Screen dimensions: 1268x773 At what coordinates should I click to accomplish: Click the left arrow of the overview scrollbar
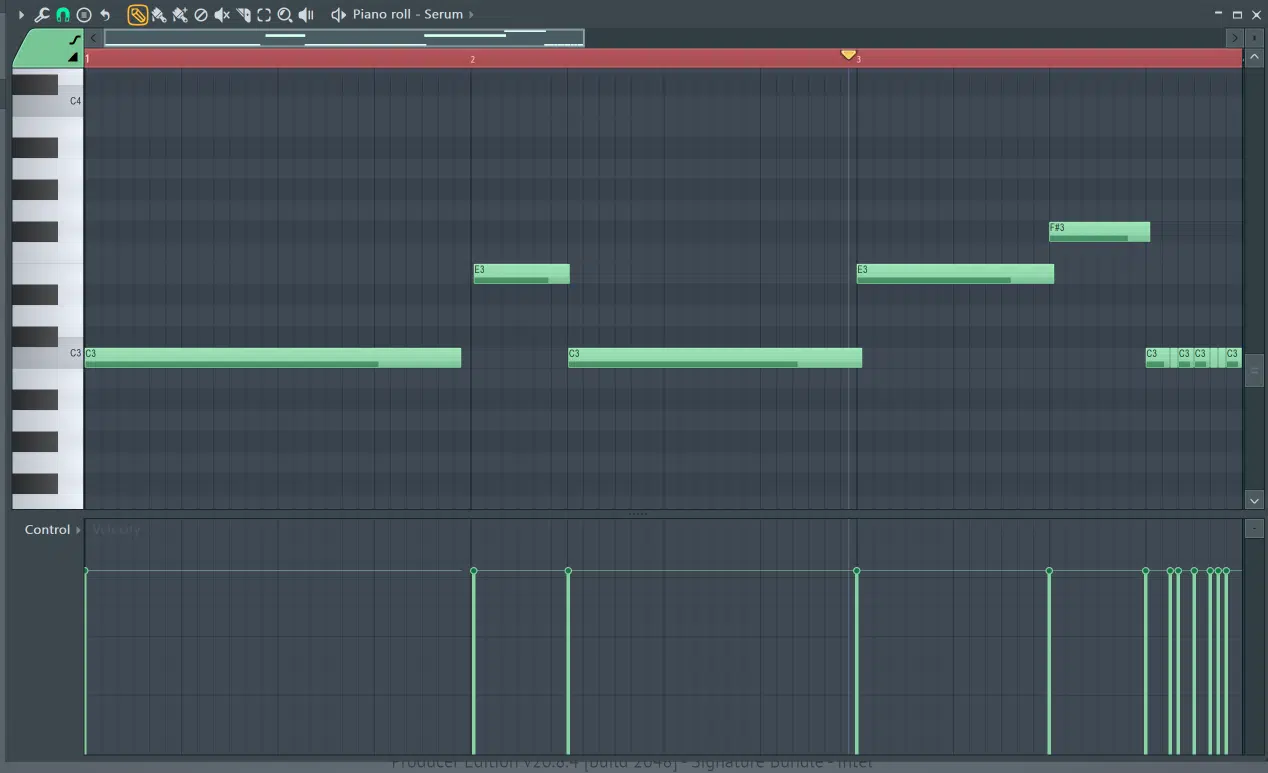[x=93, y=38]
